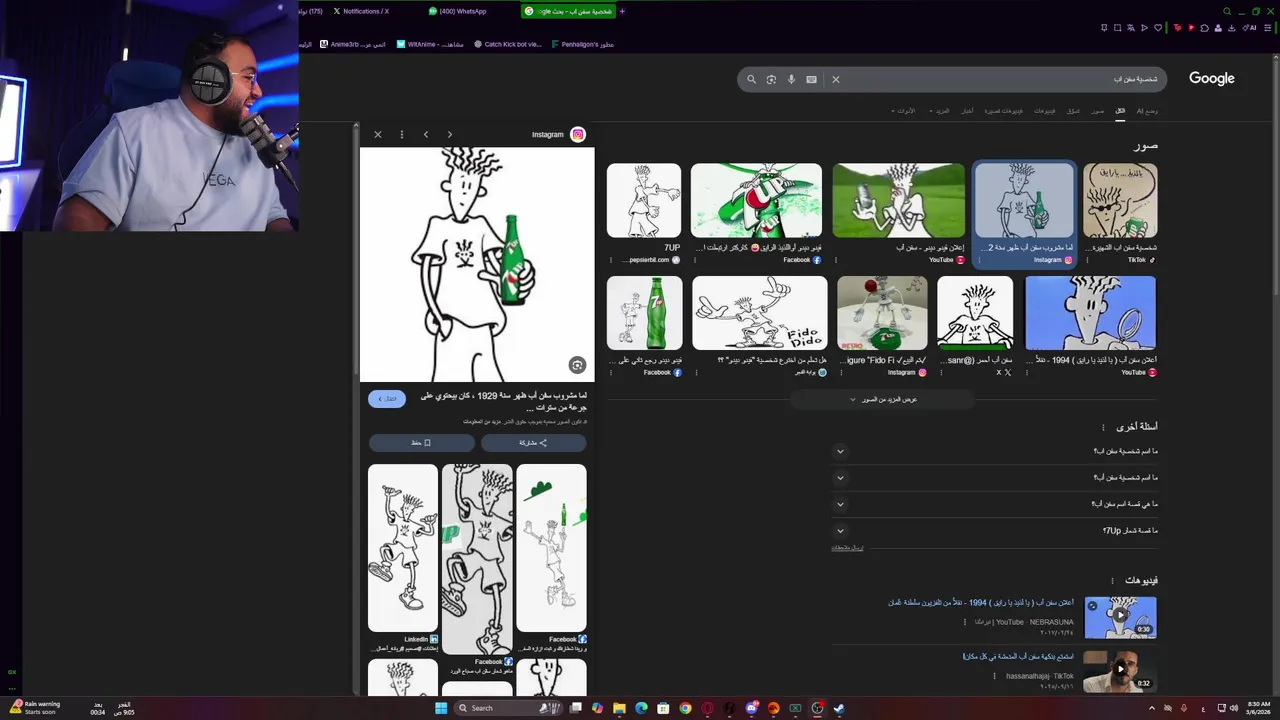Viewport: 1280px width, 720px height.
Task: Switch to the News tab
Action: (967, 111)
